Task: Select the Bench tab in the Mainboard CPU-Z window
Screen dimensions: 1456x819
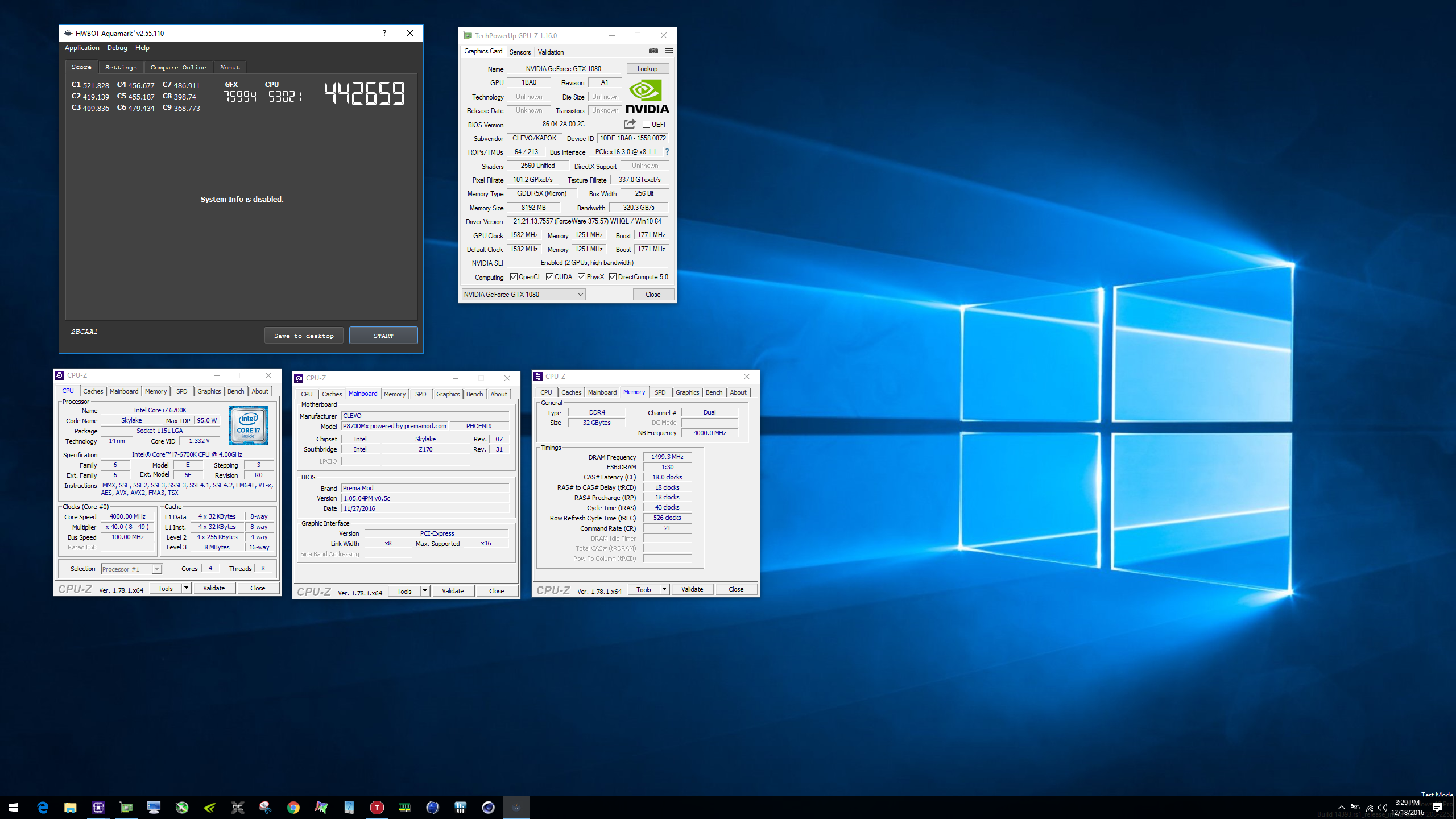Action: click(x=474, y=394)
